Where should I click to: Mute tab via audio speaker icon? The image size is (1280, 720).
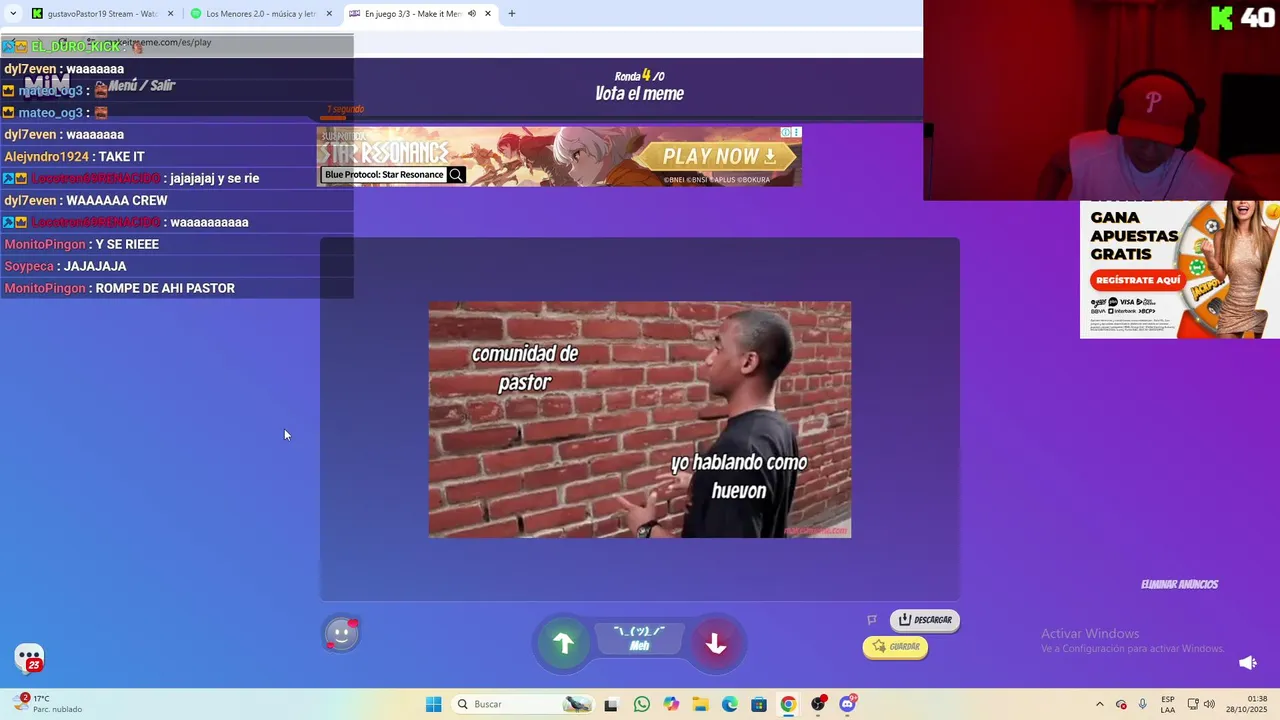point(472,14)
